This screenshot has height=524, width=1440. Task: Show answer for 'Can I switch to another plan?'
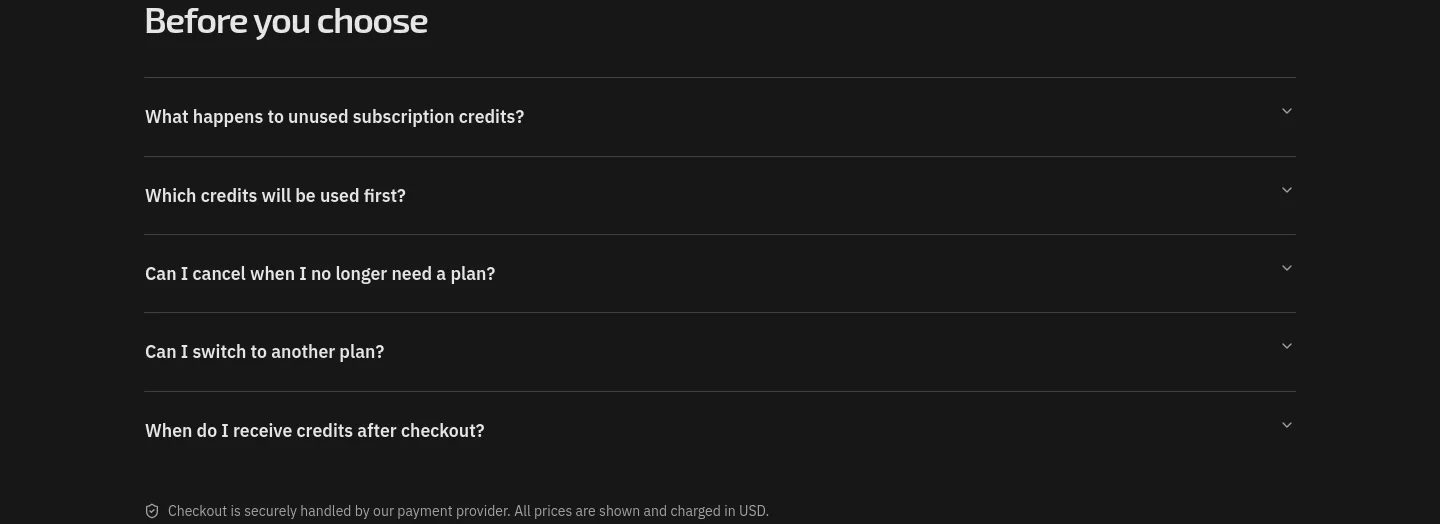click(720, 352)
